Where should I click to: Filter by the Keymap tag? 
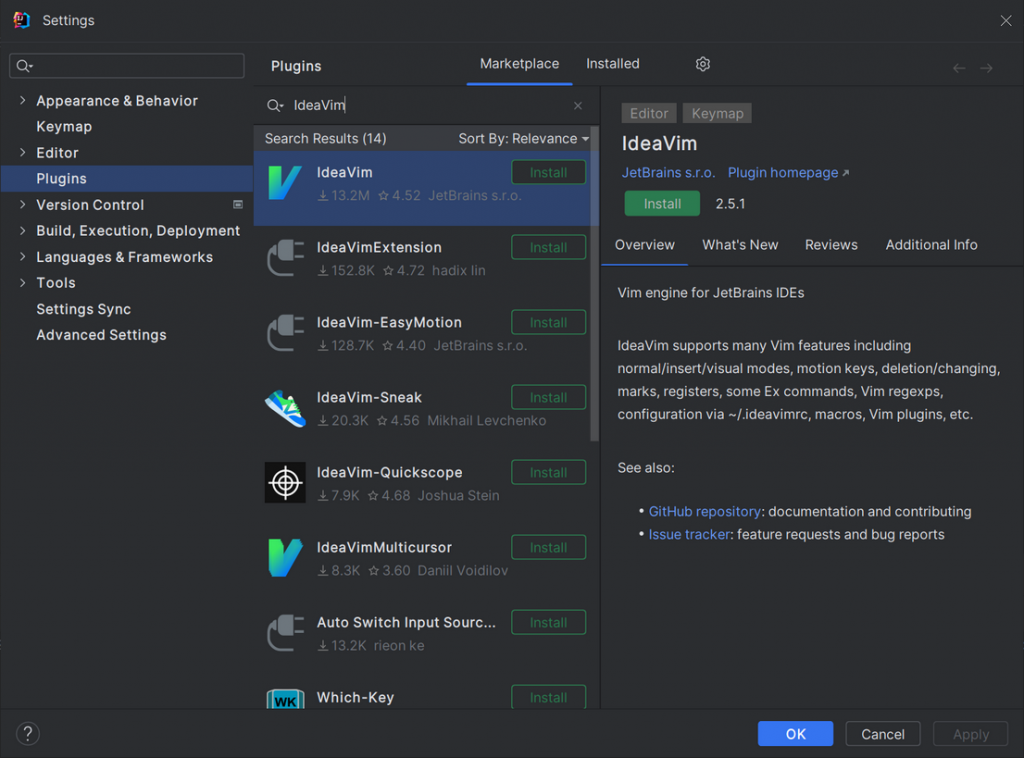click(x=717, y=114)
